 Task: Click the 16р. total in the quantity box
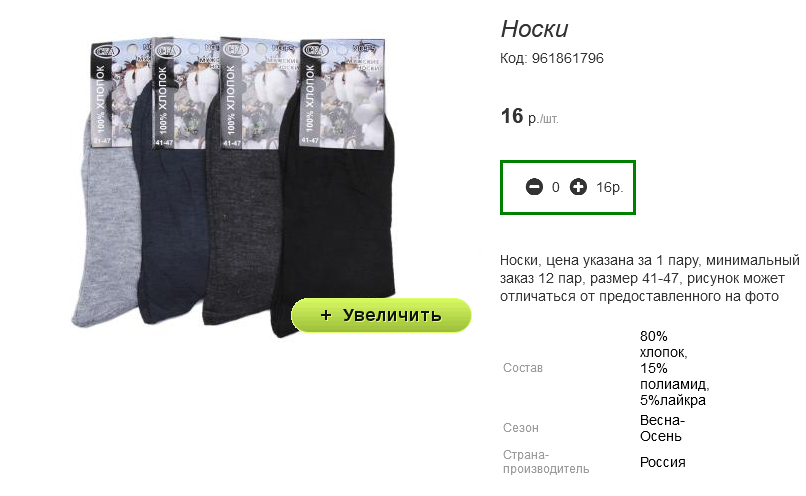610,187
